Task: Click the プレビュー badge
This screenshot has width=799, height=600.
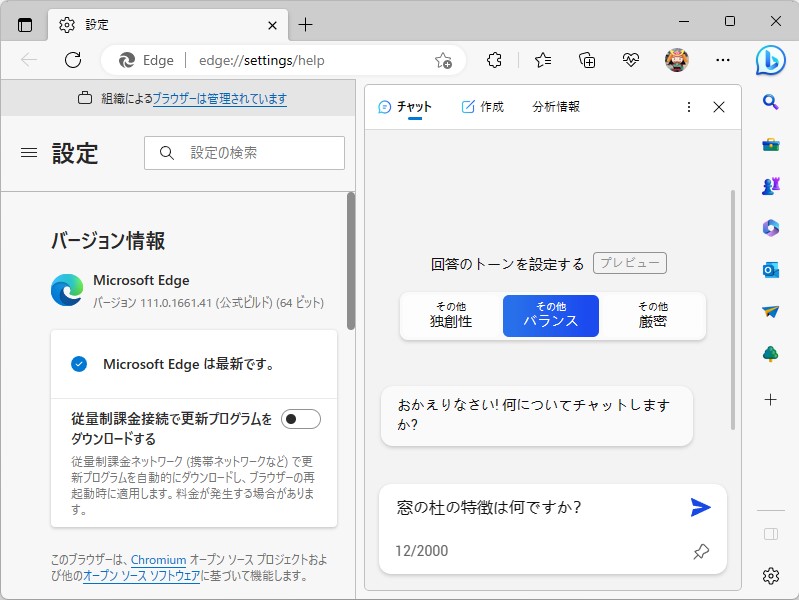Action: tap(630, 263)
